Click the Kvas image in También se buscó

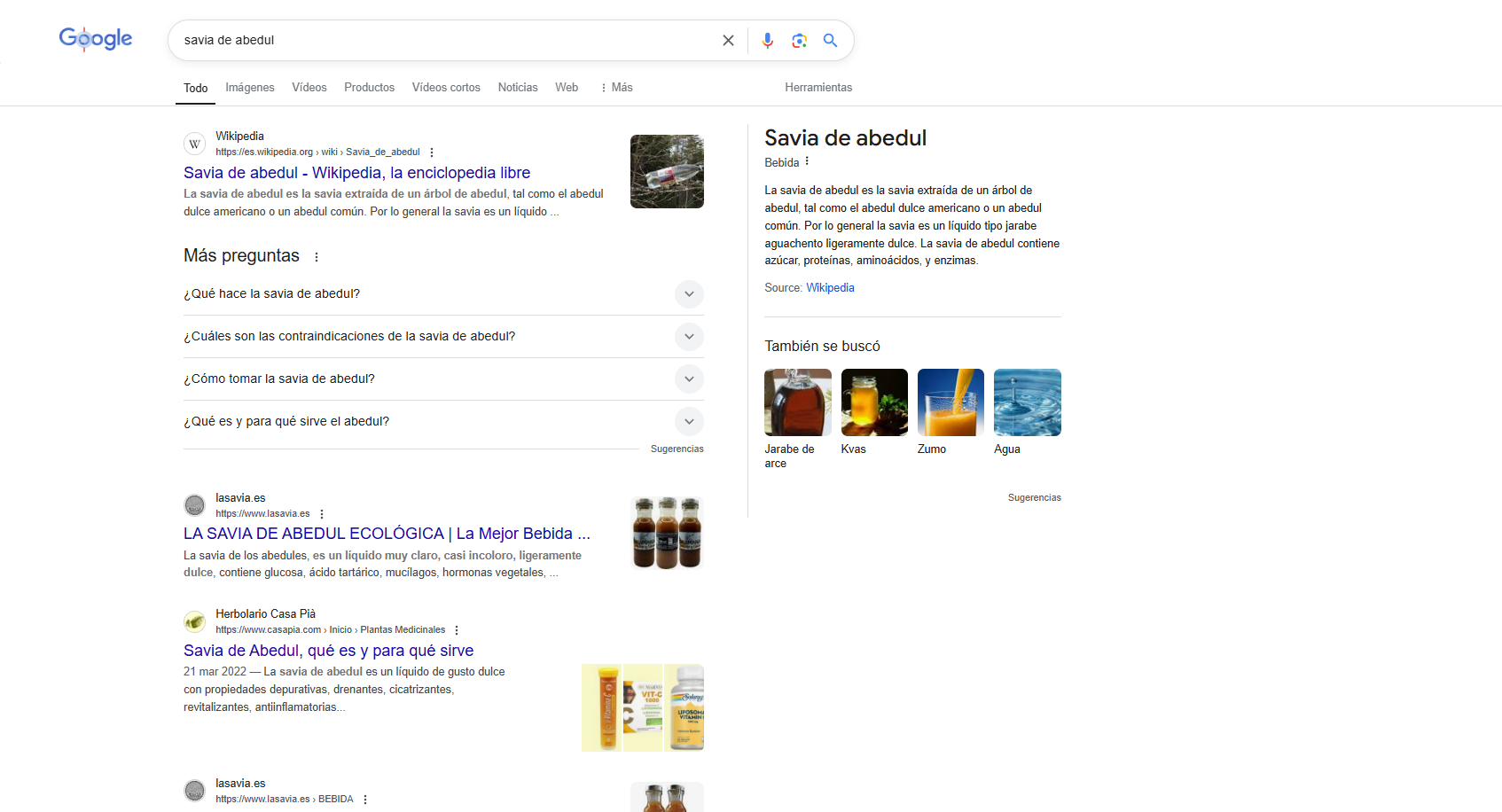pos(873,402)
